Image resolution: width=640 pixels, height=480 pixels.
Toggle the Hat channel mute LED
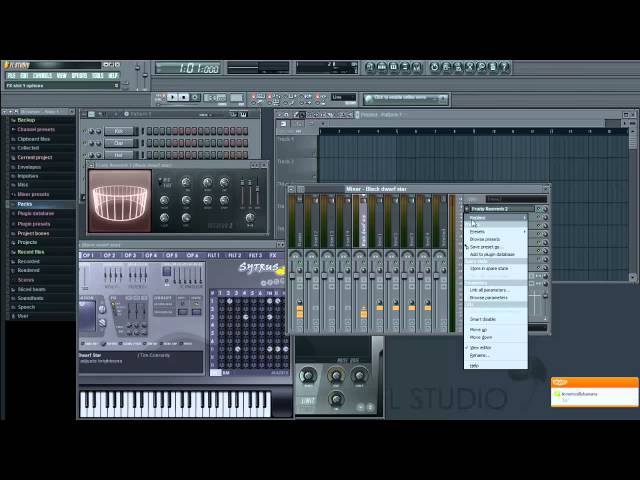tap(85, 155)
